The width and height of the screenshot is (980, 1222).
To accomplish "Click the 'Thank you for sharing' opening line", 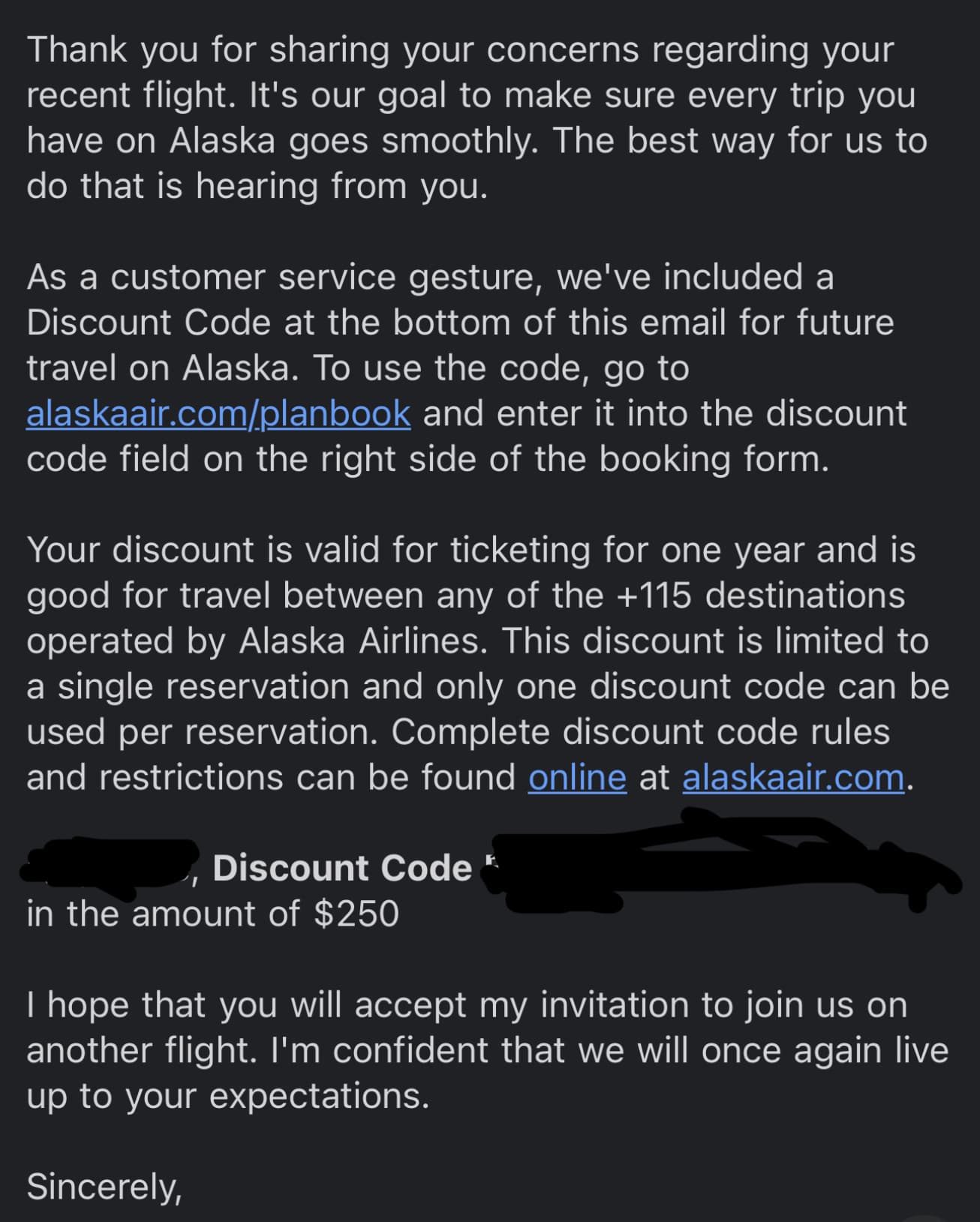I will [460, 50].
